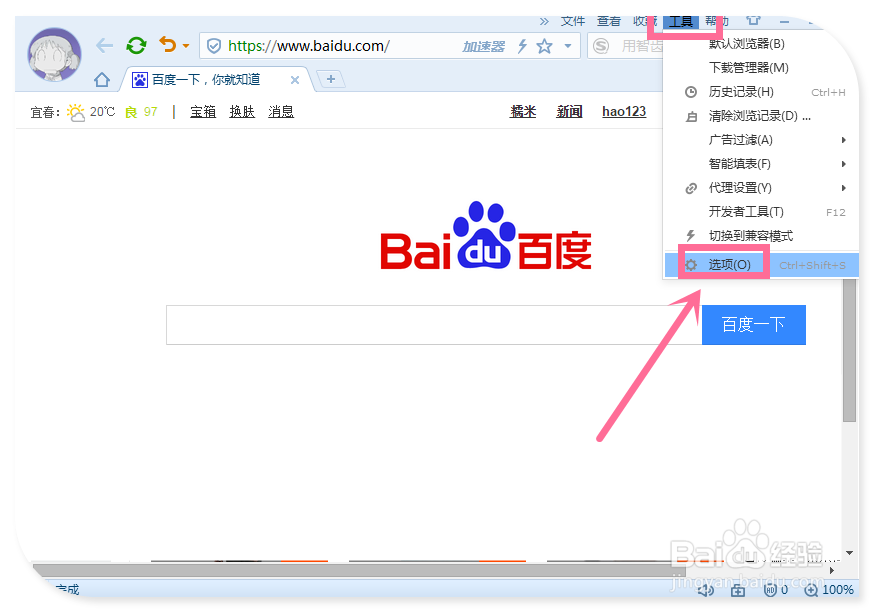
Task: Click the Sogou search engine icon
Action: pyautogui.click(x=601, y=46)
